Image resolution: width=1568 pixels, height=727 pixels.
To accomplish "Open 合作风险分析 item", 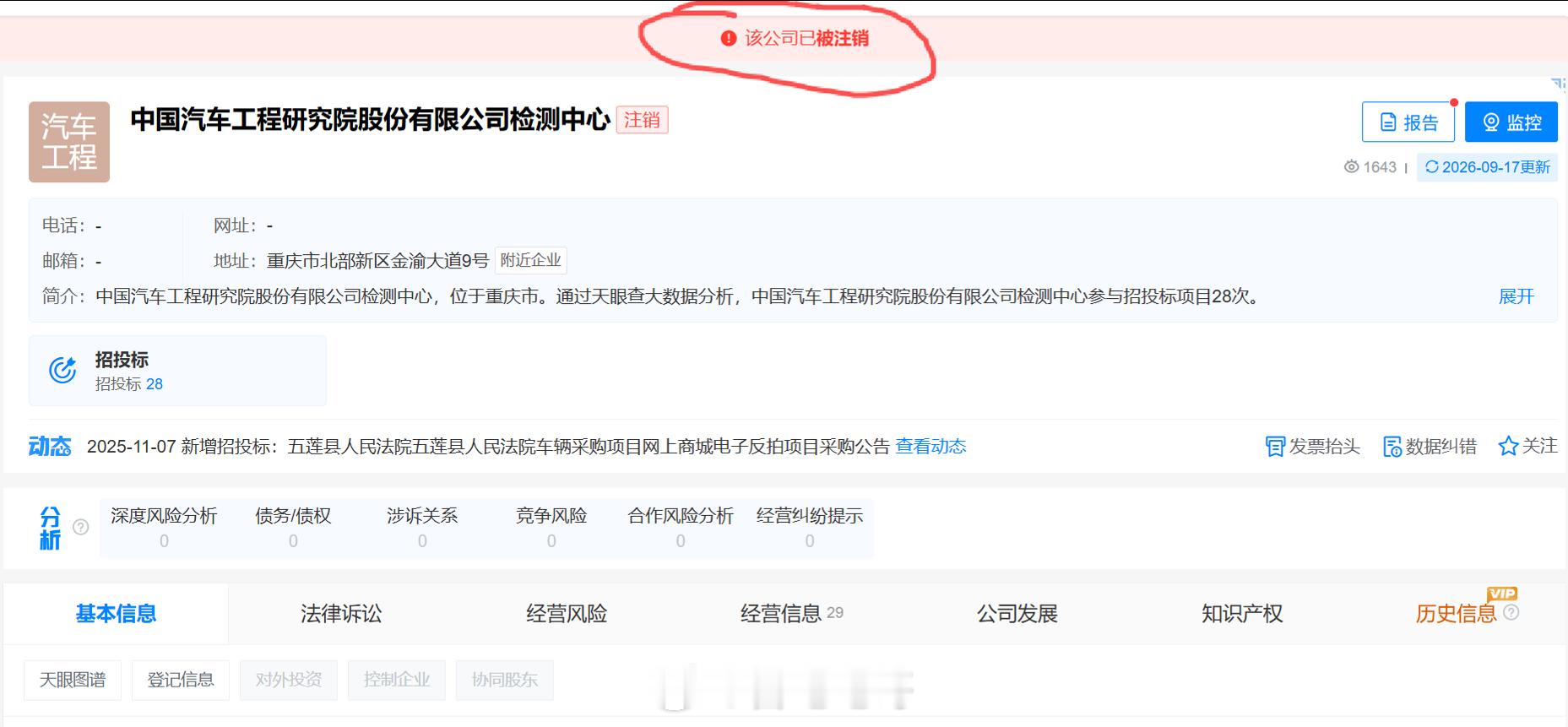I will pos(681,528).
